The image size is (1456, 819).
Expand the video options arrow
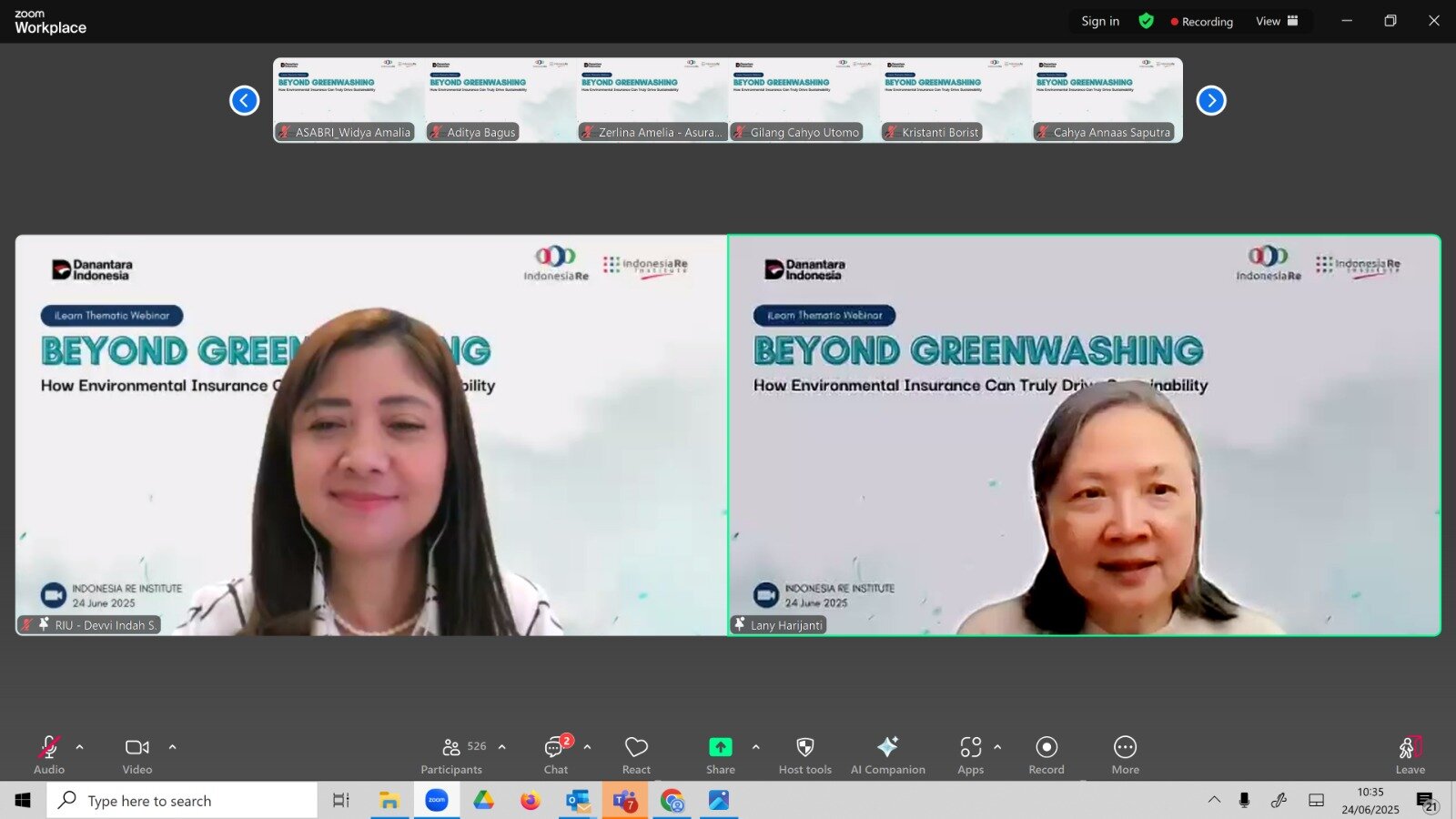pyautogui.click(x=173, y=747)
